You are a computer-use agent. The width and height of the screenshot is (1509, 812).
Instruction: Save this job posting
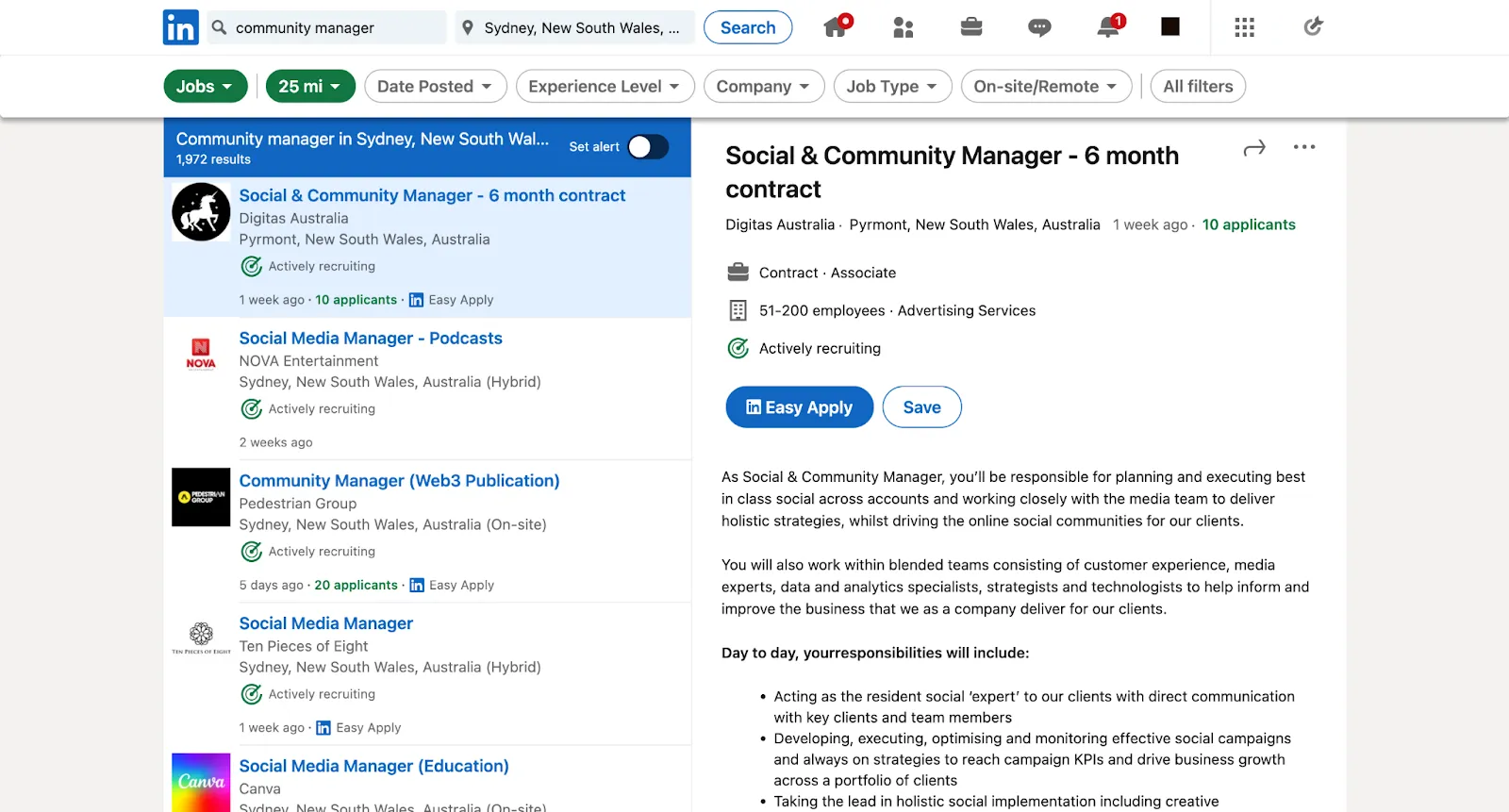pyautogui.click(x=921, y=407)
